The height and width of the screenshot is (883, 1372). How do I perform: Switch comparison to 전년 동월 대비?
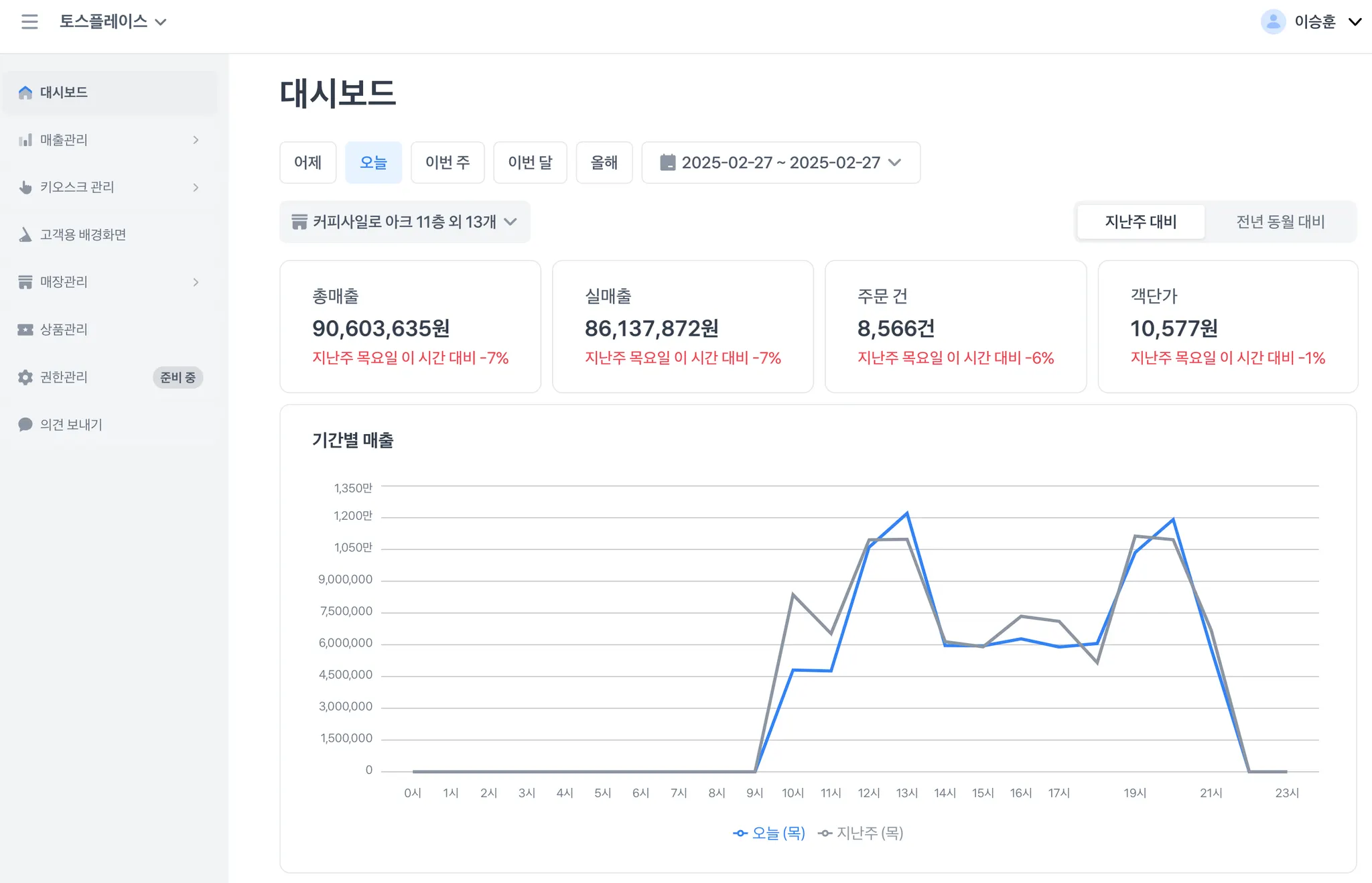click(1280, 222)
